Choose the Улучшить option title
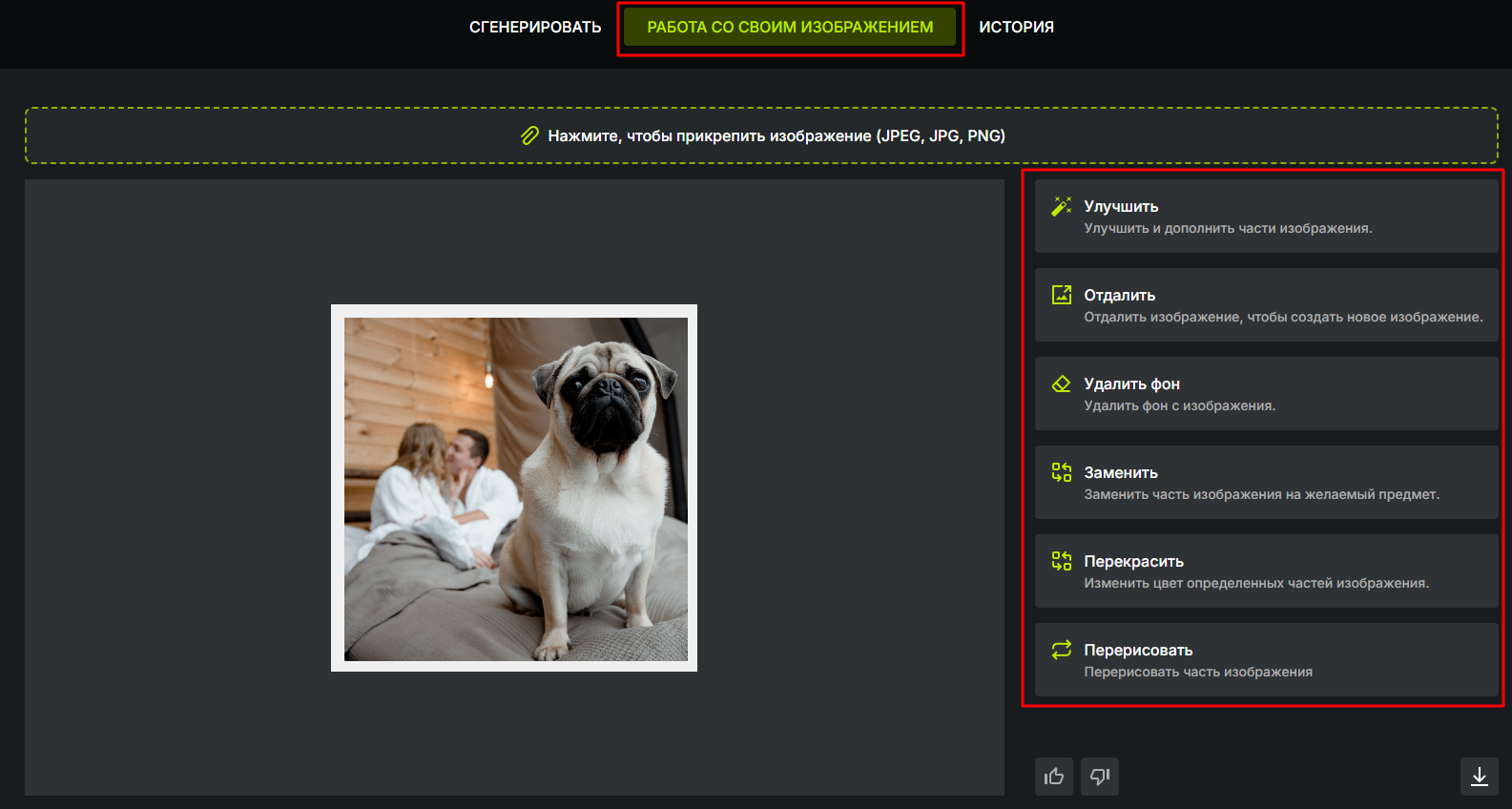 [1121, 206]
